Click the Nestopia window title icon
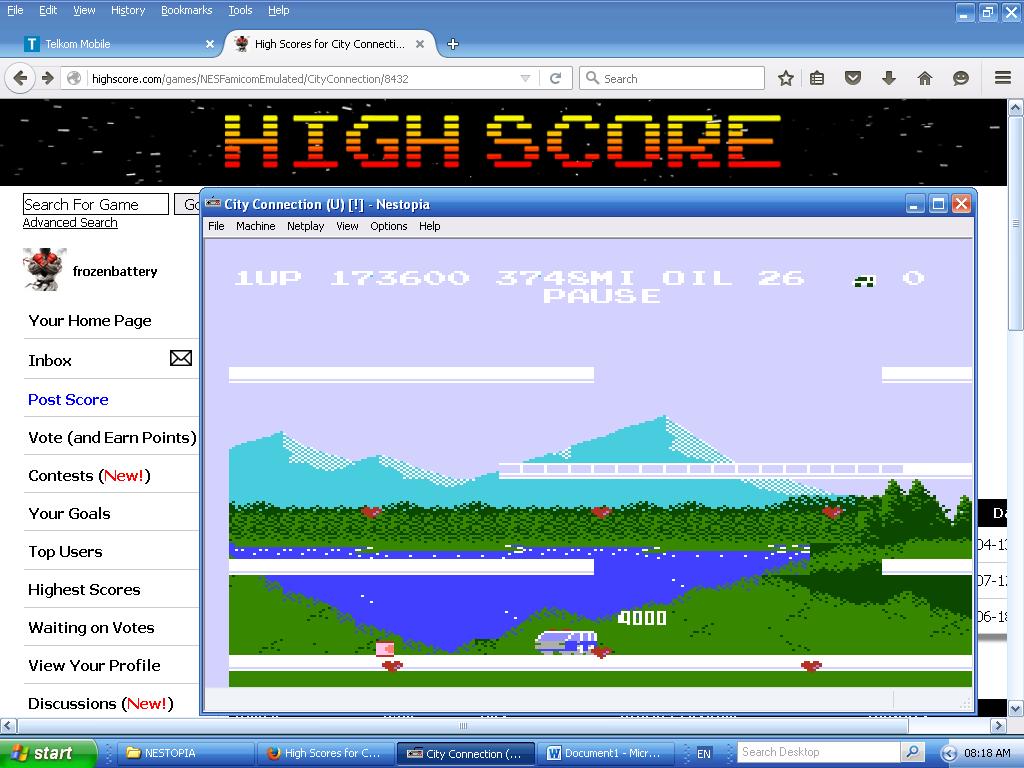1024x768 pixels. pos(213,203)
